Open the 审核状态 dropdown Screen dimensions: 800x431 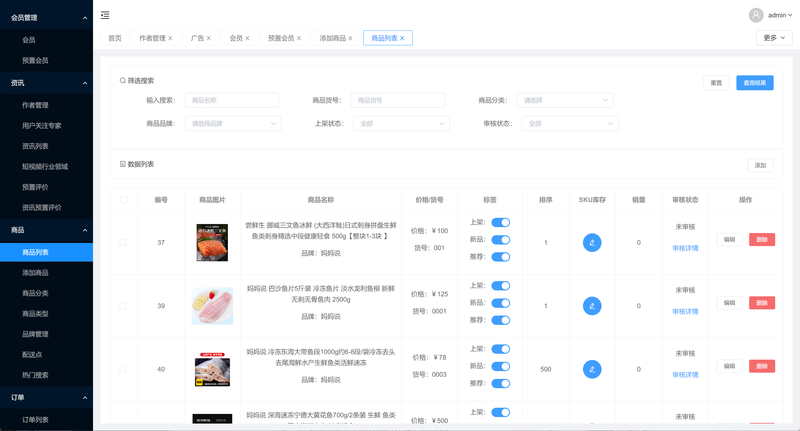[570, 123]
